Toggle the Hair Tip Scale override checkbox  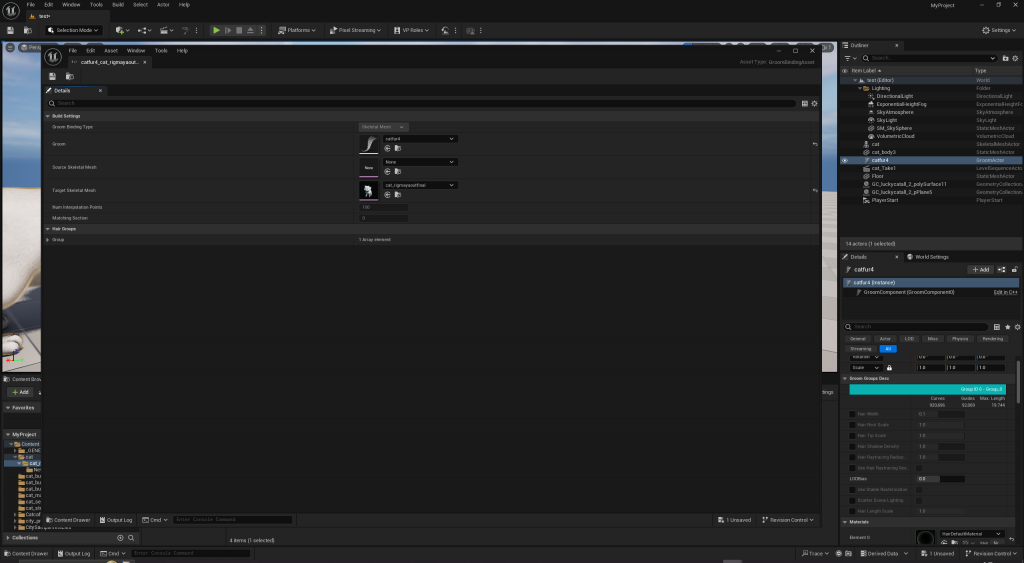tap(852, 436)
